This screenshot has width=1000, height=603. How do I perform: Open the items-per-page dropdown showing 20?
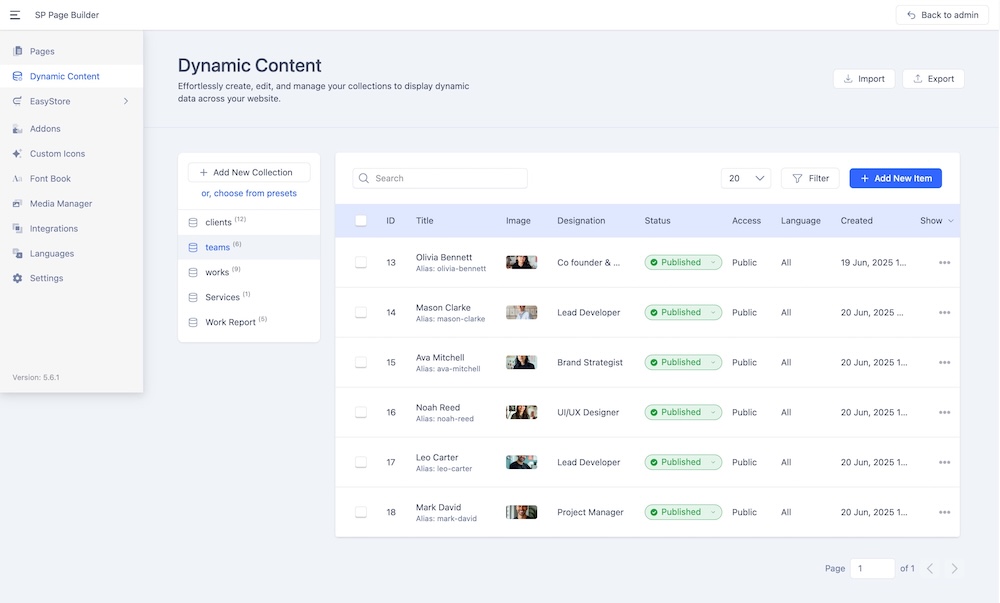point(746,178)
